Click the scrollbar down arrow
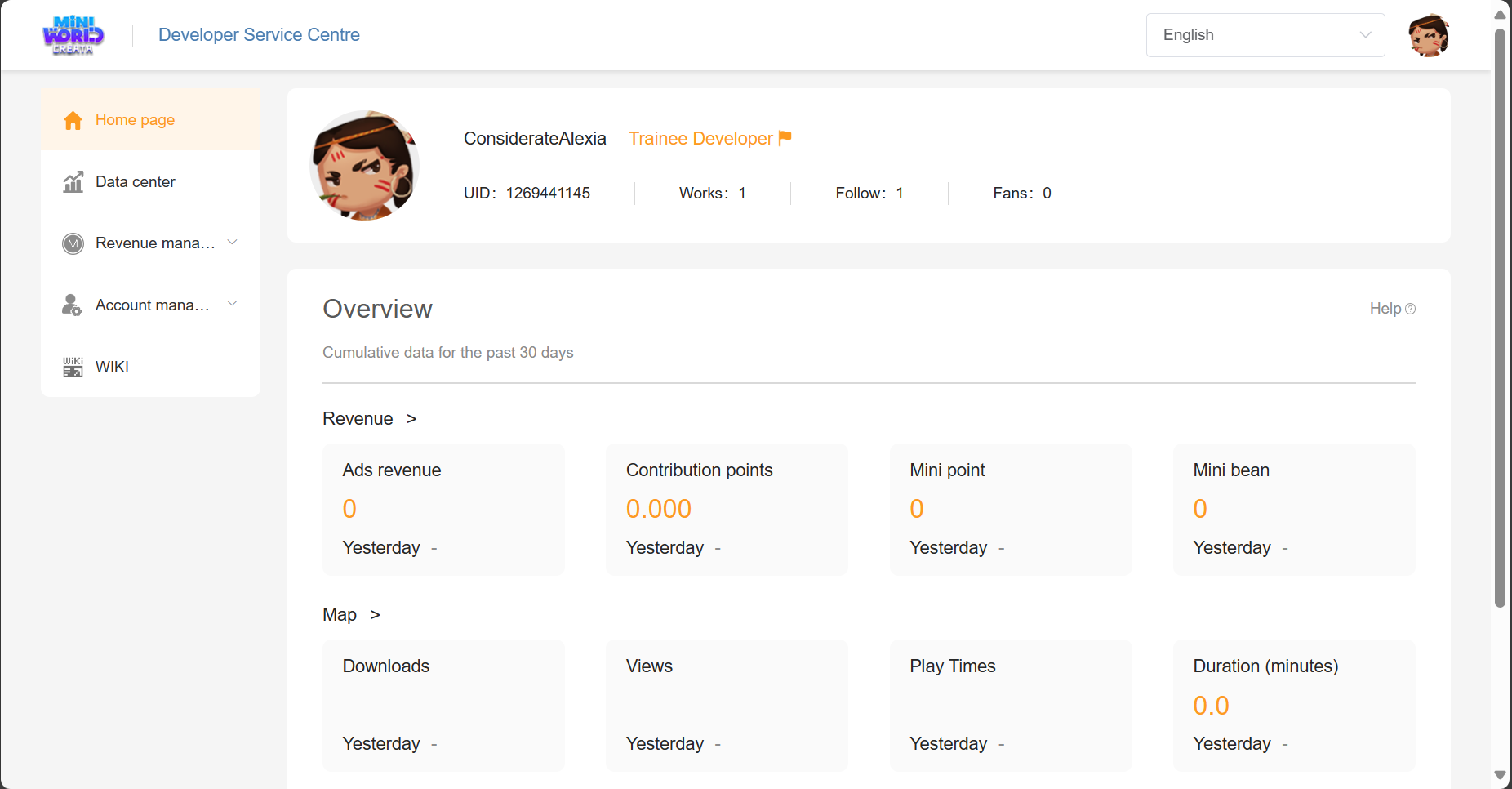Viewport: 1512px width, 789px height. (1500, 775)
